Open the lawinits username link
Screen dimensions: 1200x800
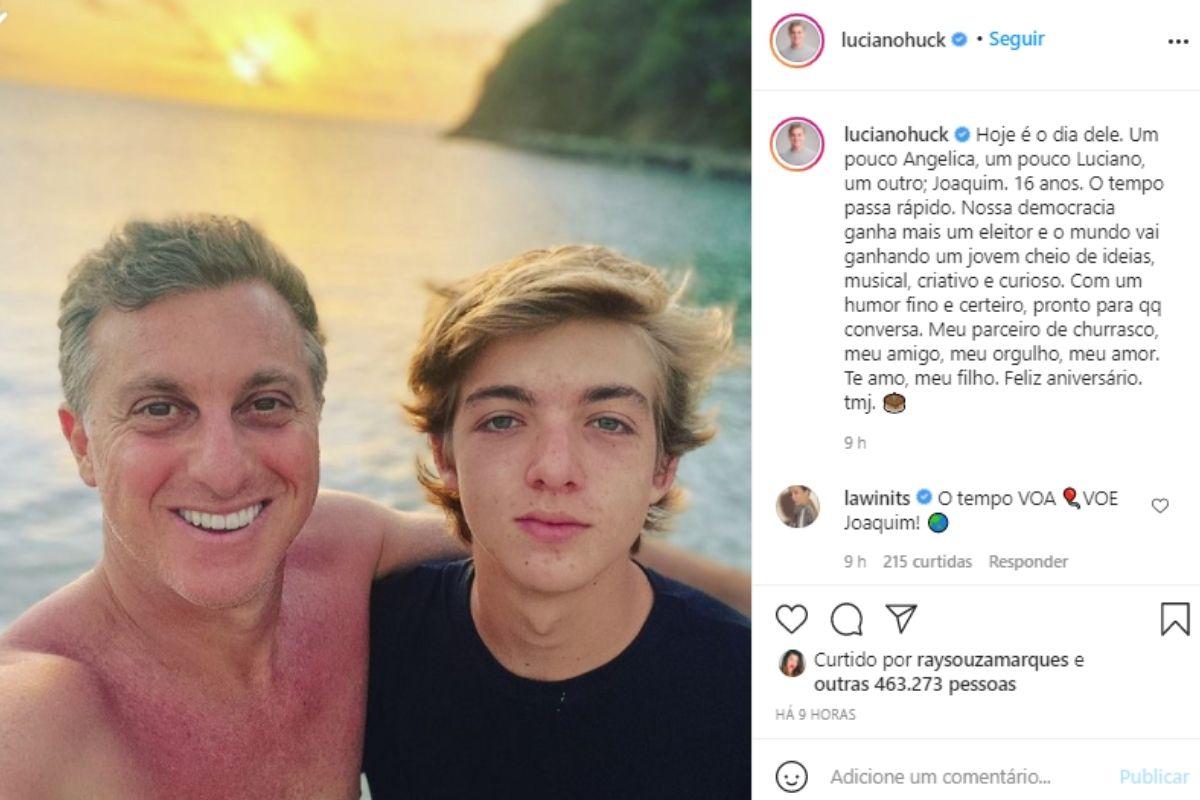(877, 498)
